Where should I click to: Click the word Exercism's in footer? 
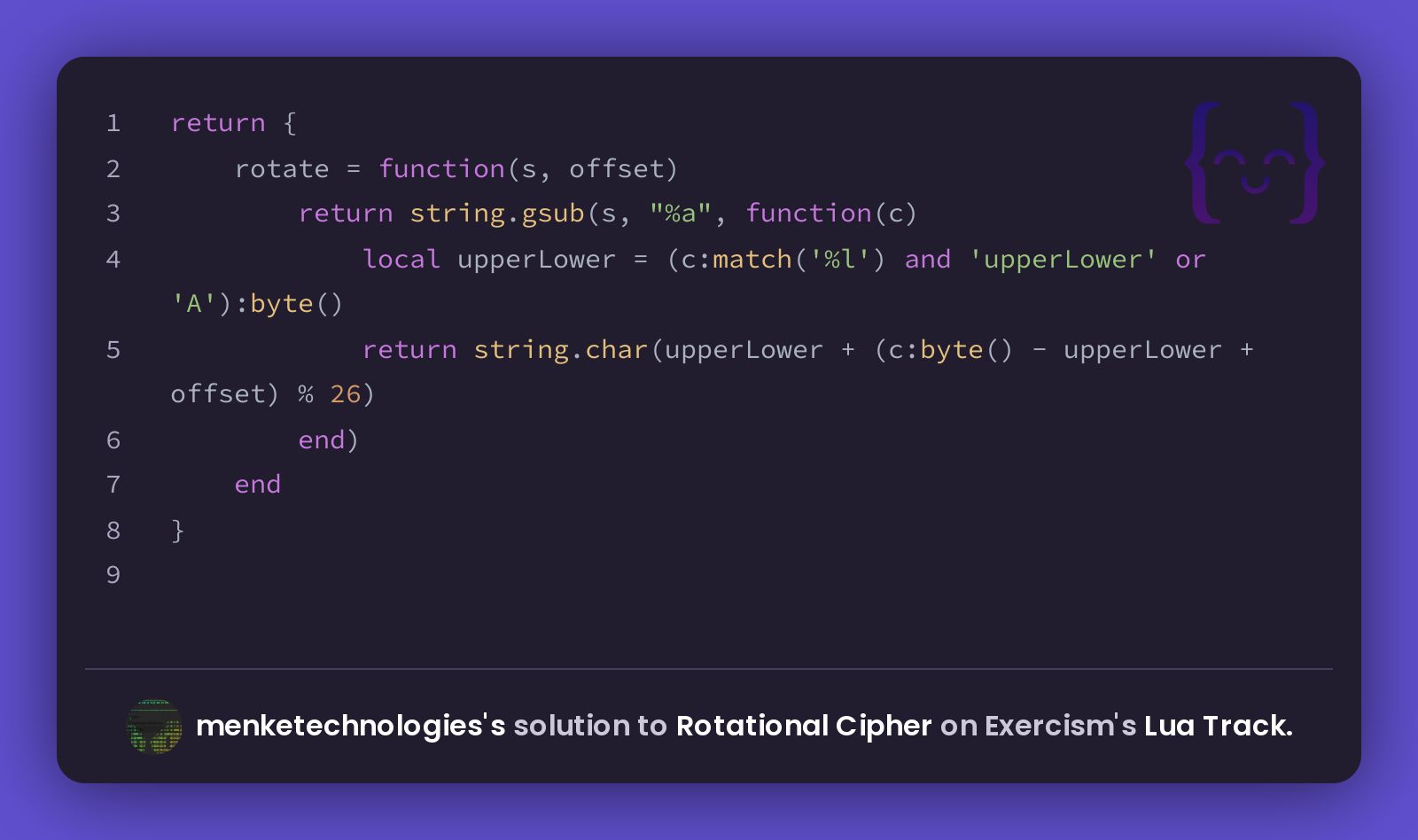coord(1060,726)
